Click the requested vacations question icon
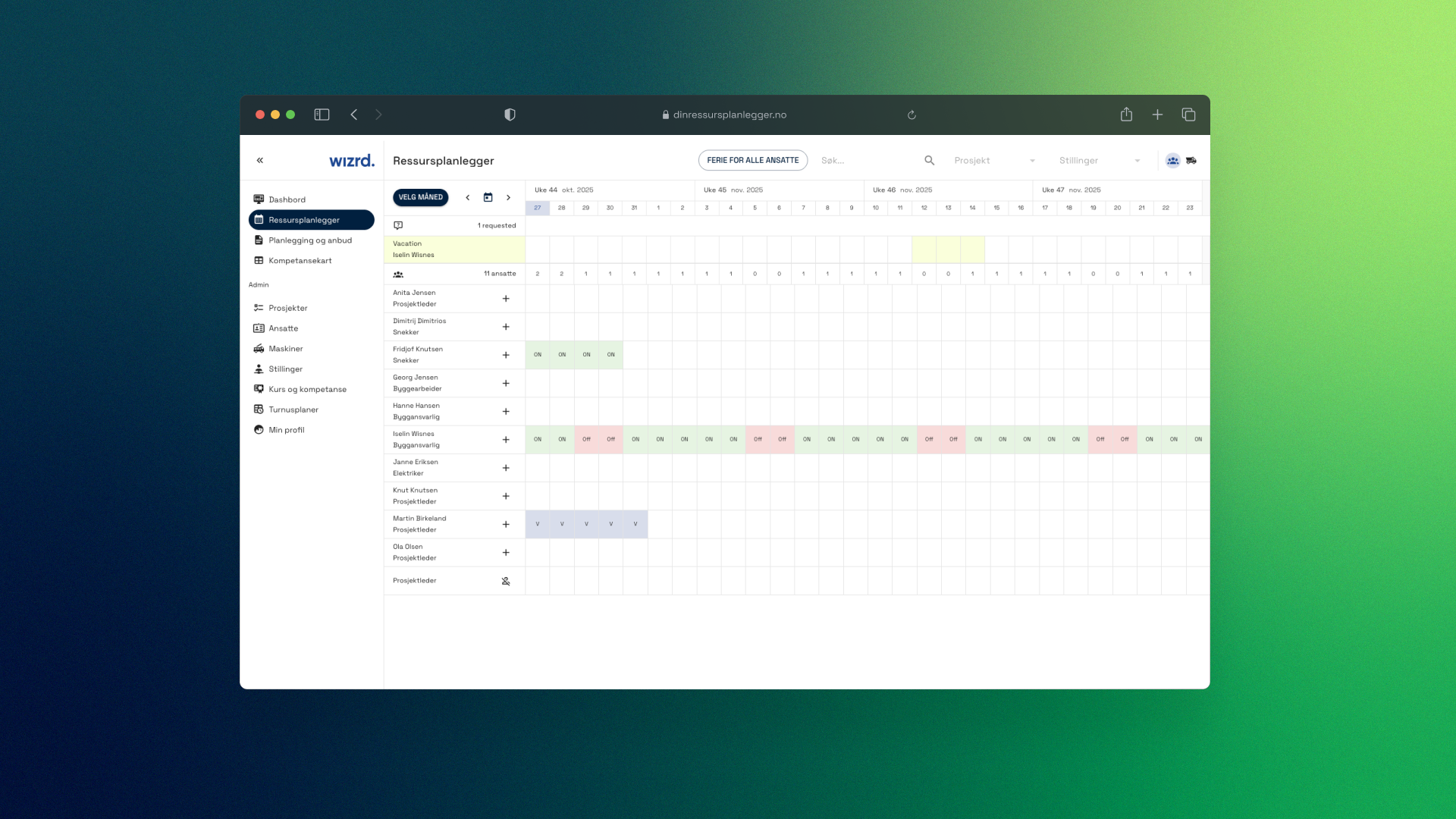Screen dimensions: 1456x819 [x=398, y=226]
